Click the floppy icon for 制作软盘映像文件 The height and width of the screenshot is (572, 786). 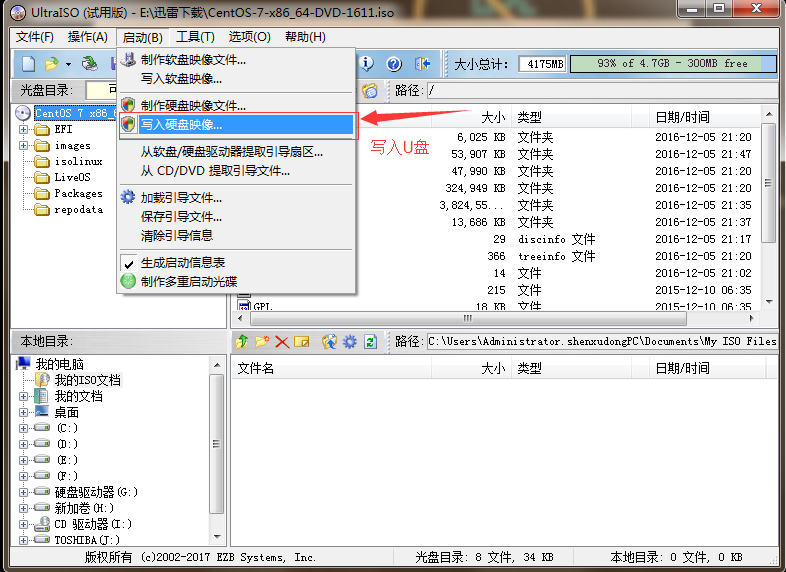[128, 60]
